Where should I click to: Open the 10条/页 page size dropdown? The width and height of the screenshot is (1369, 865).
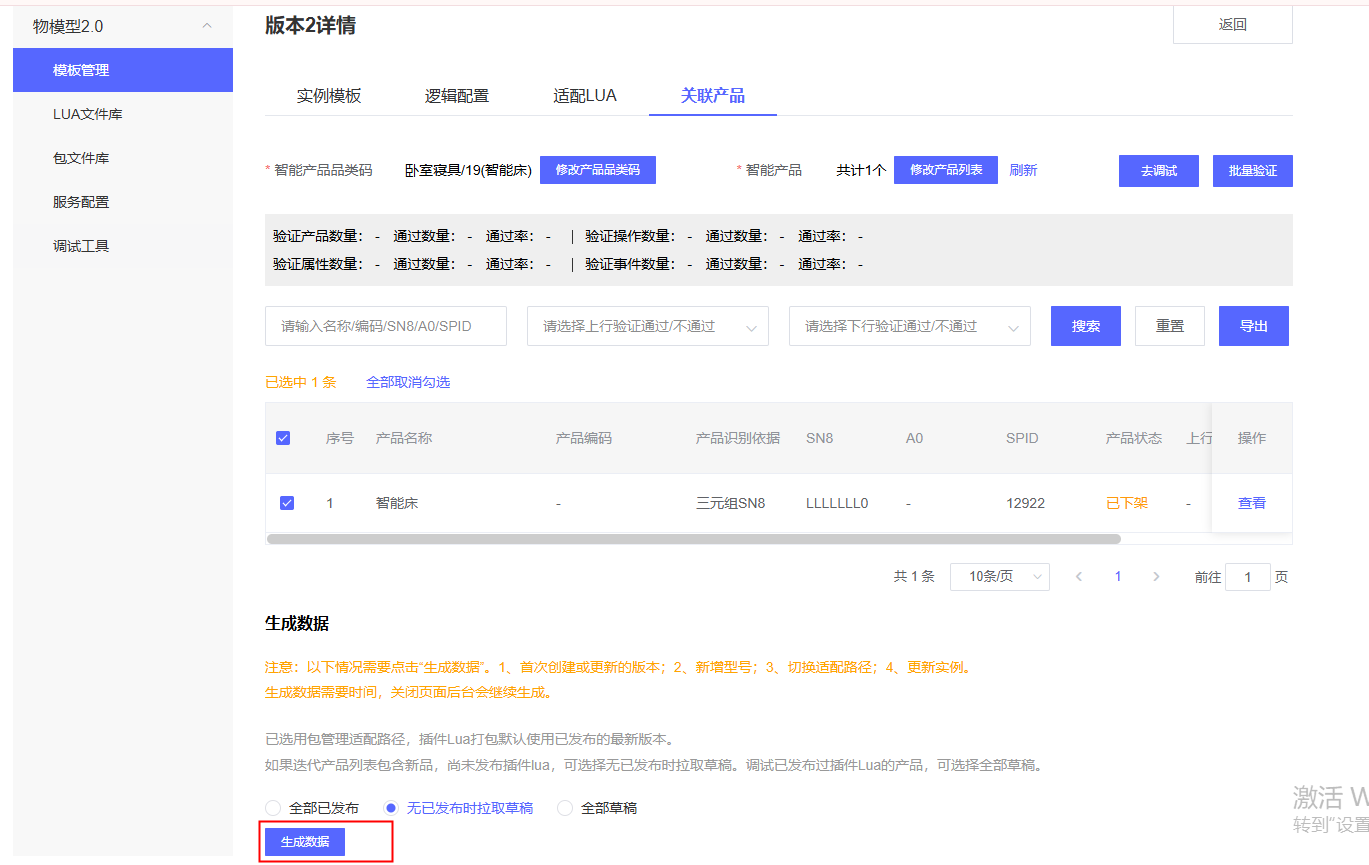[1000, 577]
